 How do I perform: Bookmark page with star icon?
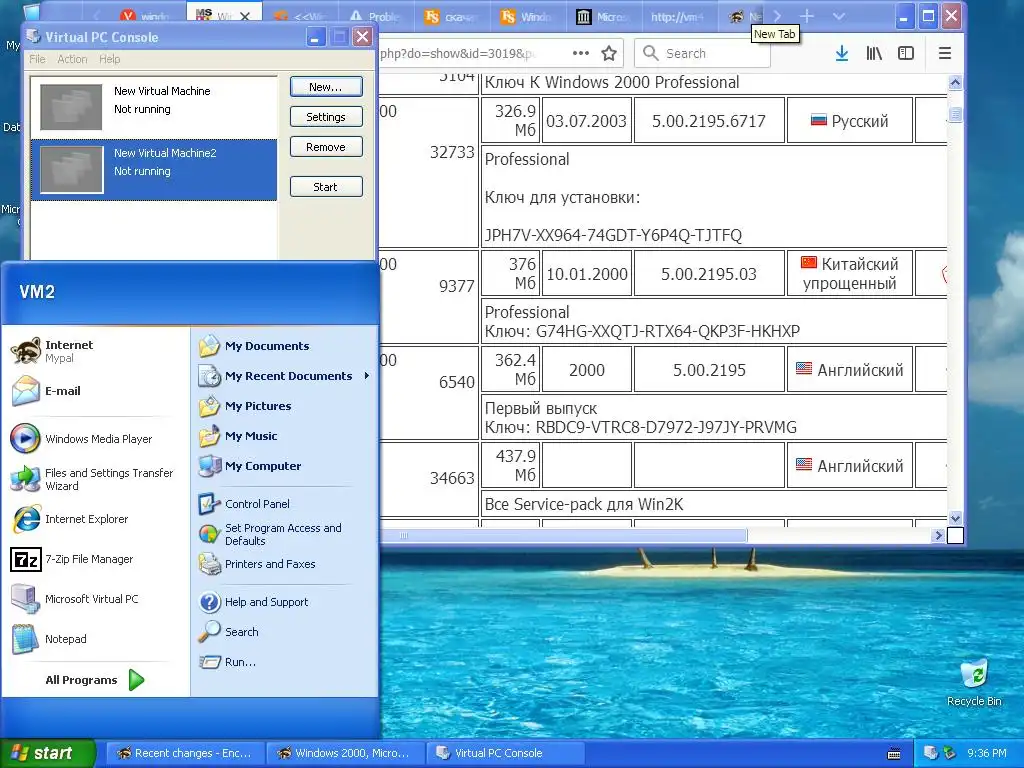pyautogui.click(x=609, y=54)
